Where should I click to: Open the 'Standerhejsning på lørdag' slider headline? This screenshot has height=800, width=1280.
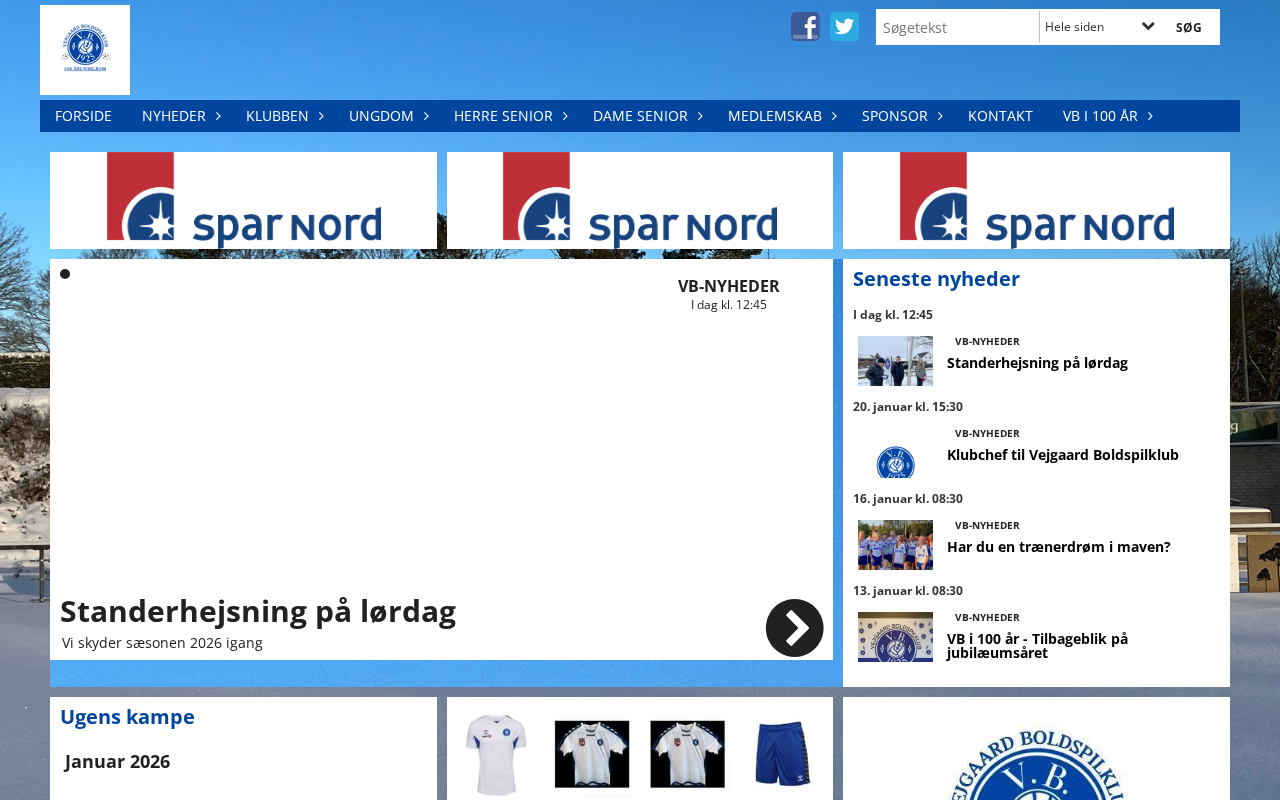click(258, 611)
